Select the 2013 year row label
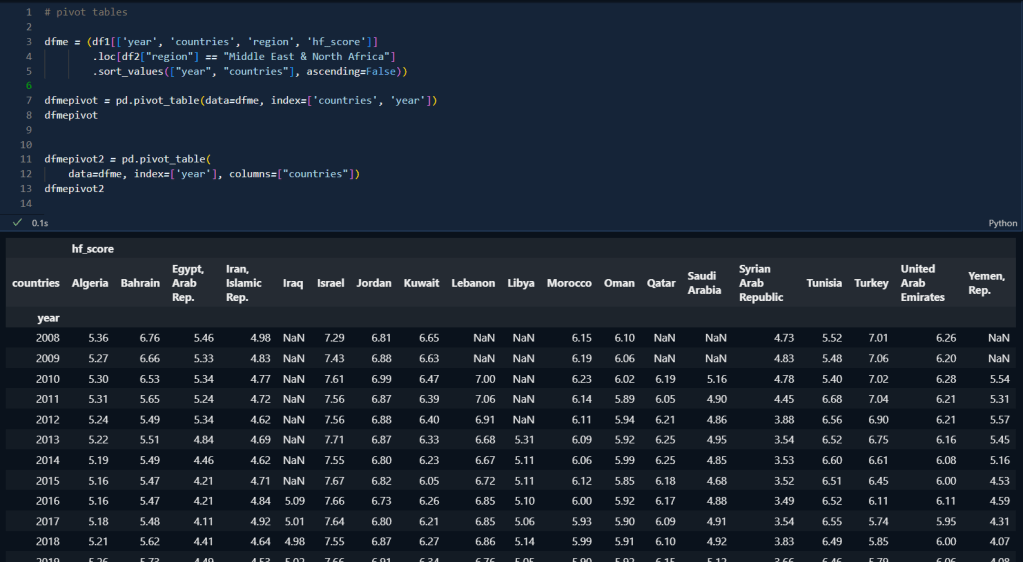 tap(48, 440)
